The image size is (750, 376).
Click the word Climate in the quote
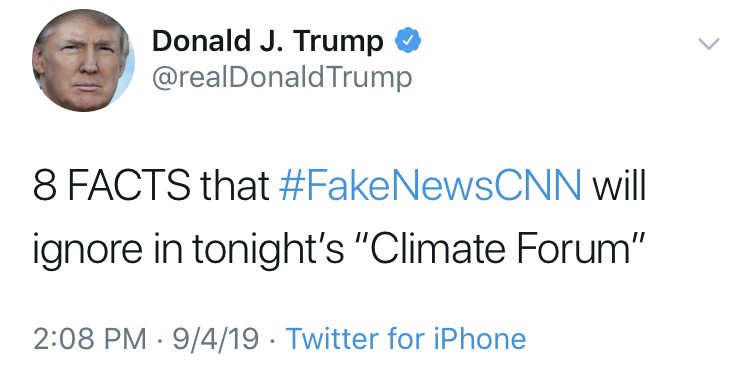tap(437, 250)
